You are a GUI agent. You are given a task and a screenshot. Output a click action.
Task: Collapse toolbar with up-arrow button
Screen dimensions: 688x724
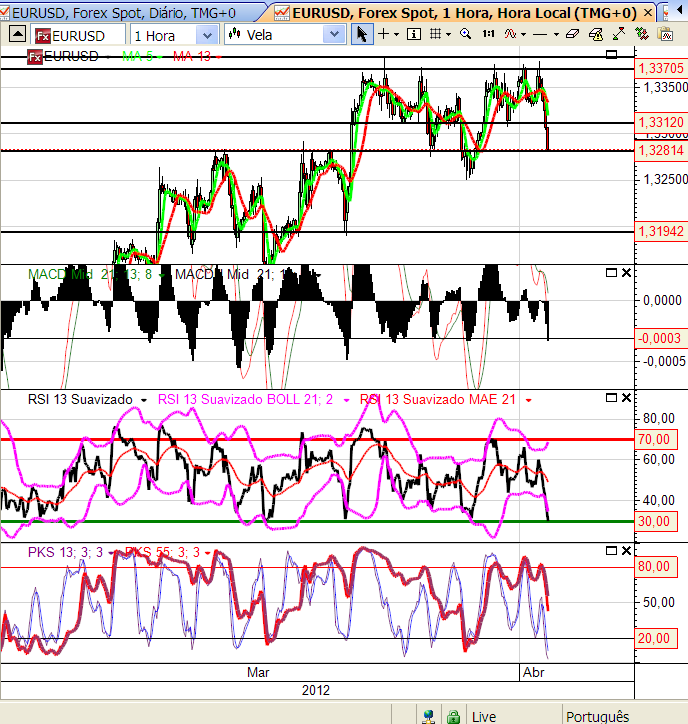(x=18, y=34)
